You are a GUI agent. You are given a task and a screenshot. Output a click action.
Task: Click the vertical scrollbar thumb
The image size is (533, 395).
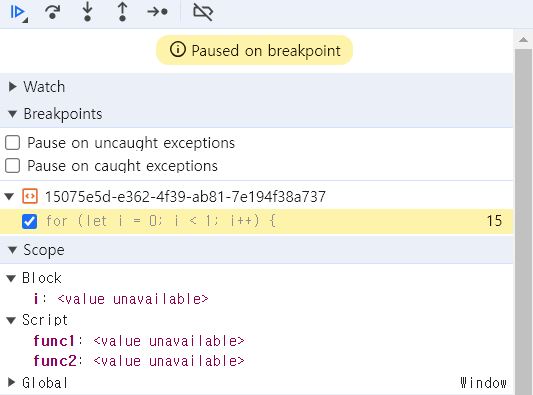point(523,221)
